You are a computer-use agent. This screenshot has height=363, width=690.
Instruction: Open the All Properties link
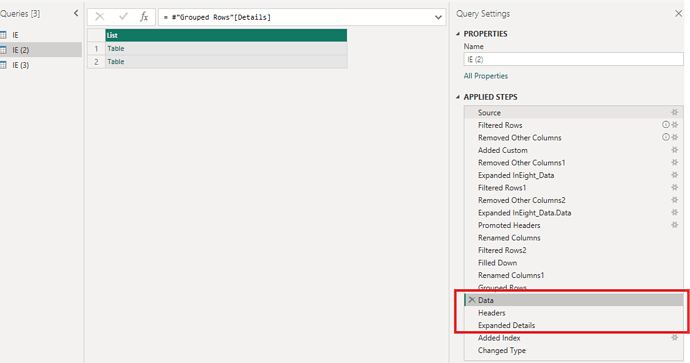click(486, 76)
